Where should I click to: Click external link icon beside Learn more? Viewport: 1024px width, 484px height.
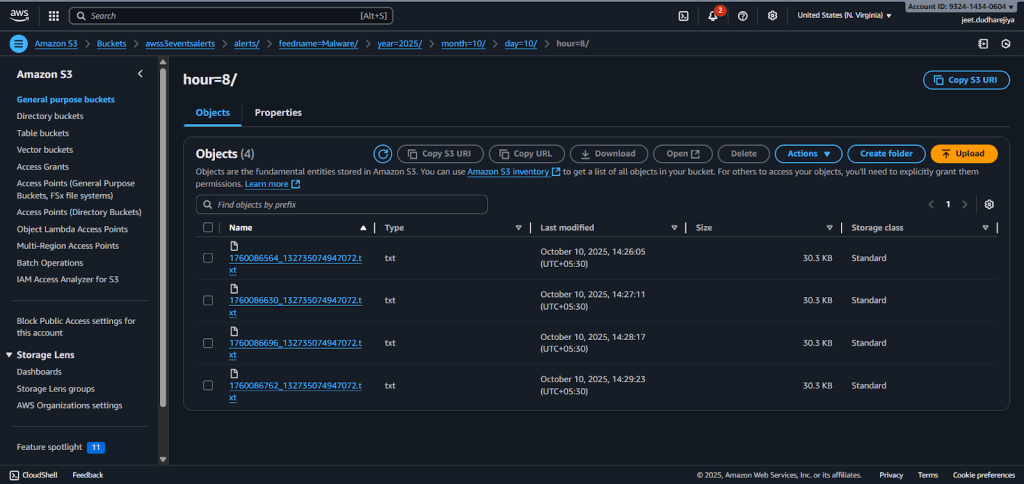[296, 184]
